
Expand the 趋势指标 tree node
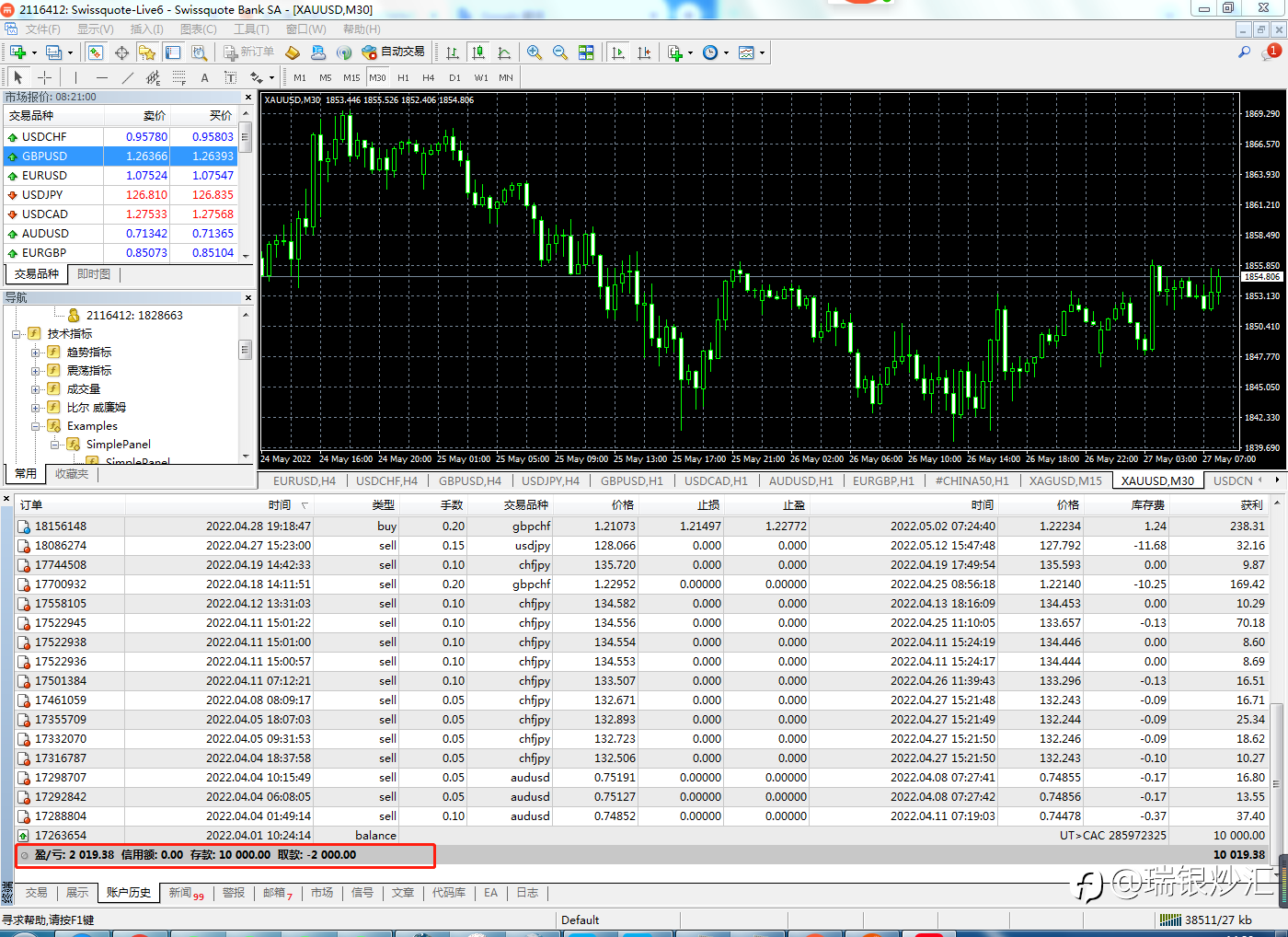click(36, 353)
